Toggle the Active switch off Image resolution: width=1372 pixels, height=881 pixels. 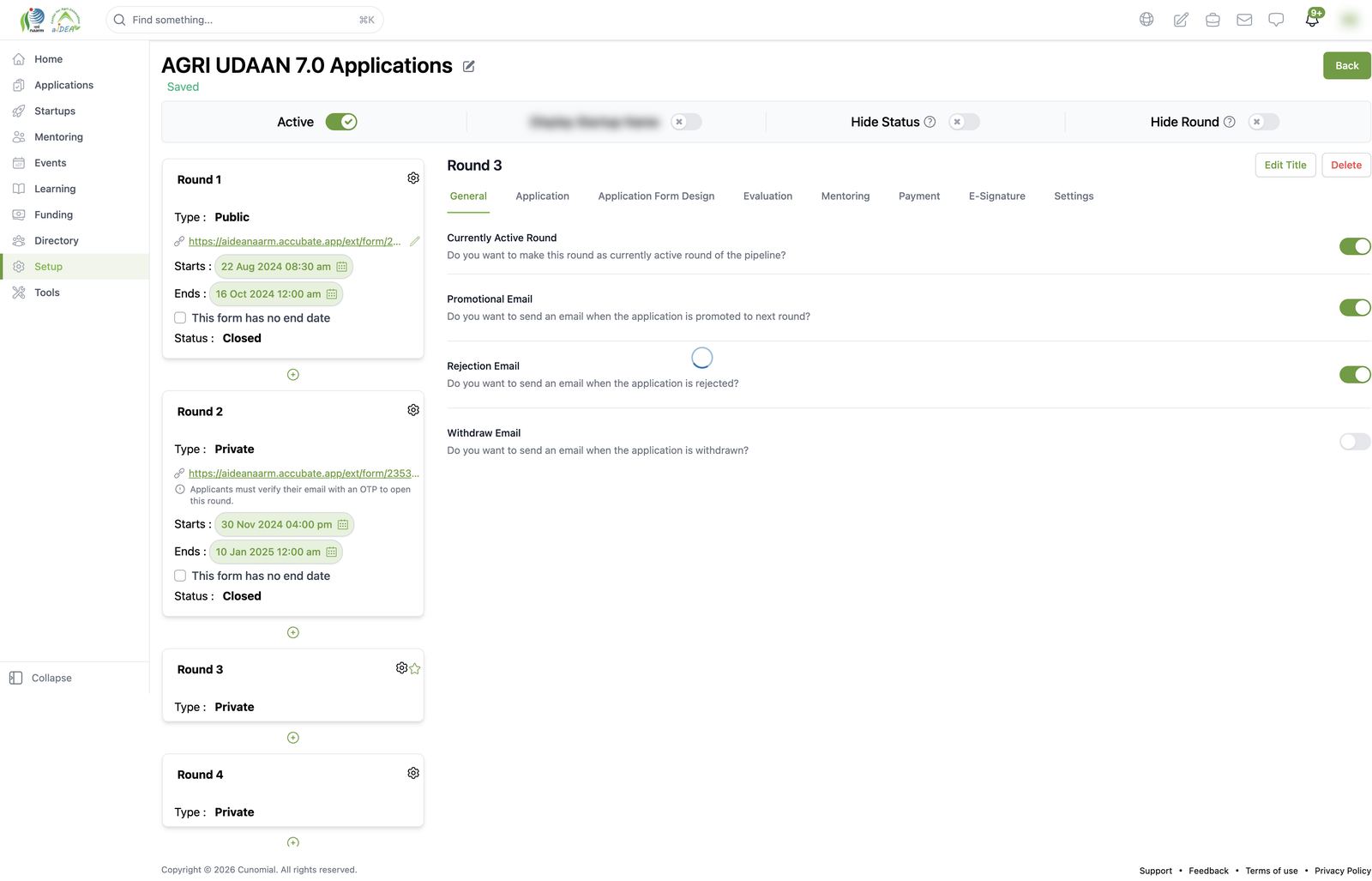click(341, 122)
